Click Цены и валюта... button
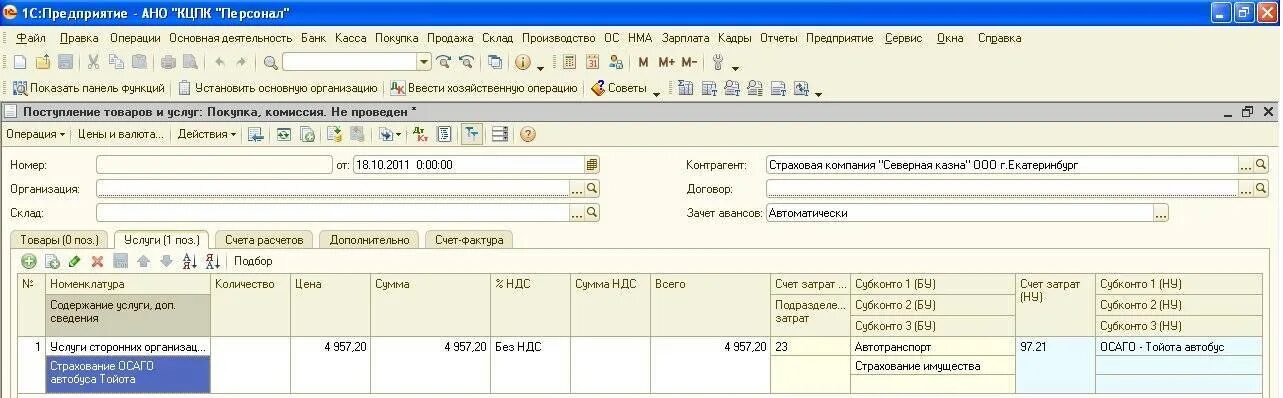 coord(121,134)
